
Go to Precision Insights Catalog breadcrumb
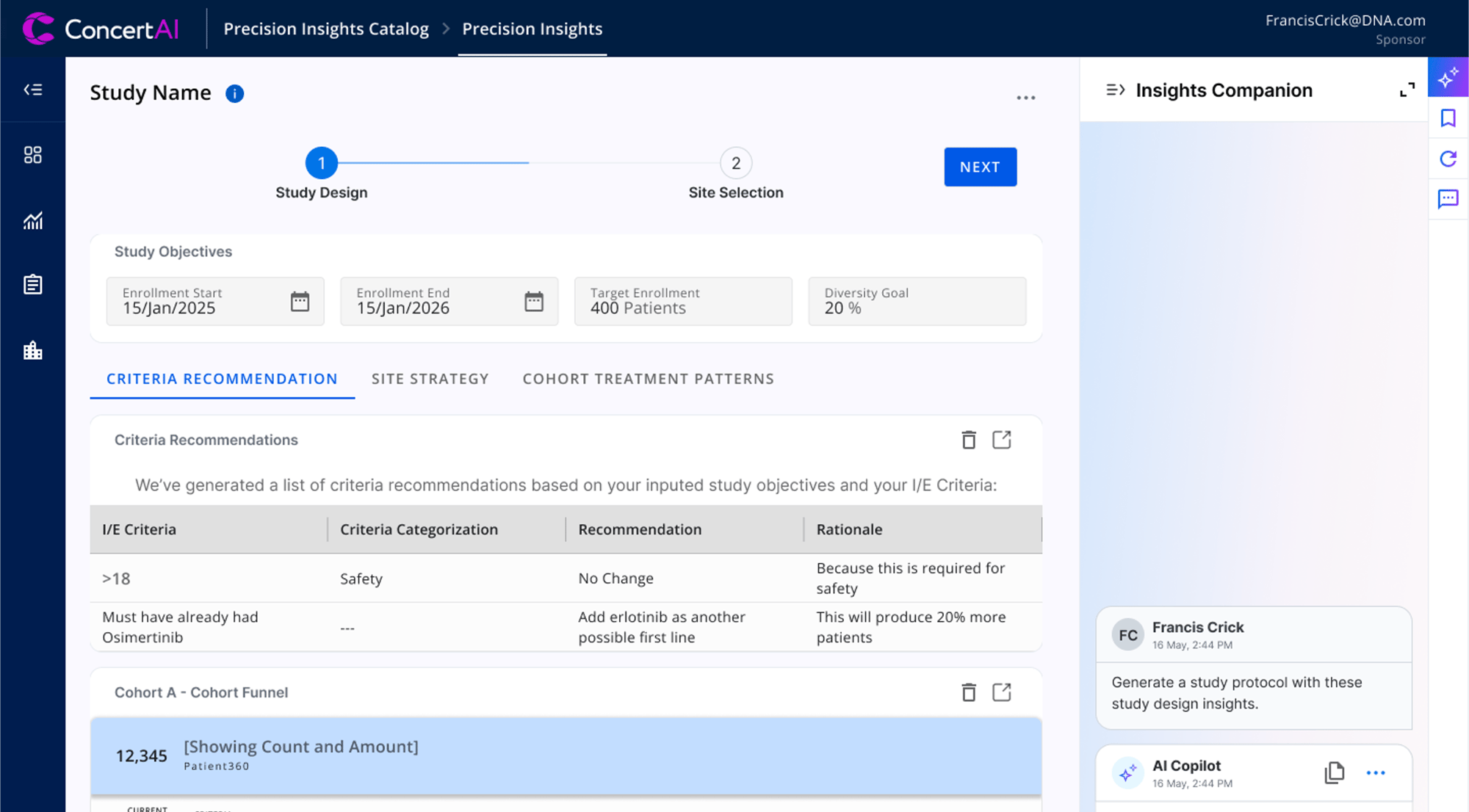[326, 29]
